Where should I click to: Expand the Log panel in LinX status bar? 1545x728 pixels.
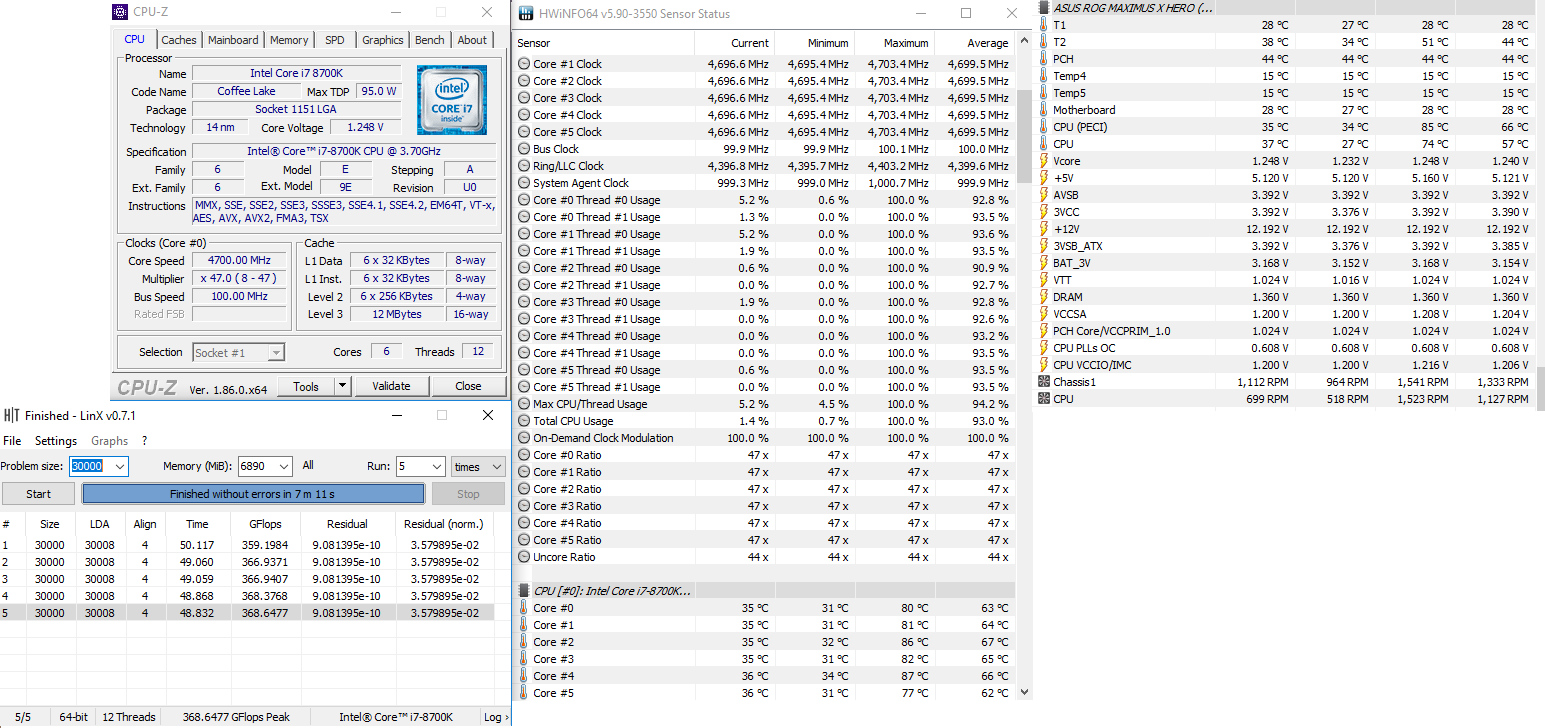pos(496,717)
